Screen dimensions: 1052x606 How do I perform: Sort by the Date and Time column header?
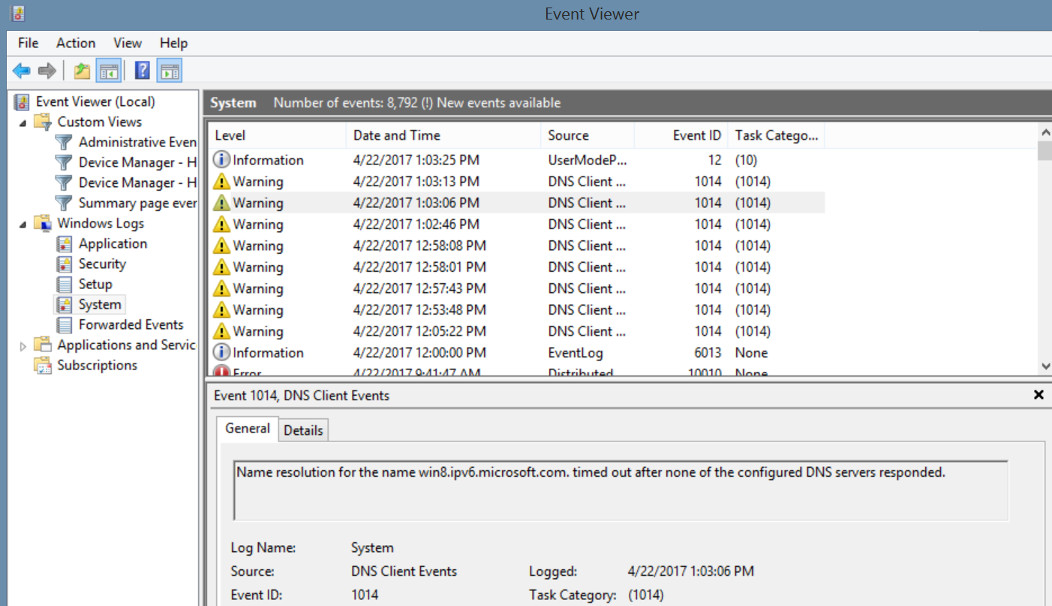443,136
